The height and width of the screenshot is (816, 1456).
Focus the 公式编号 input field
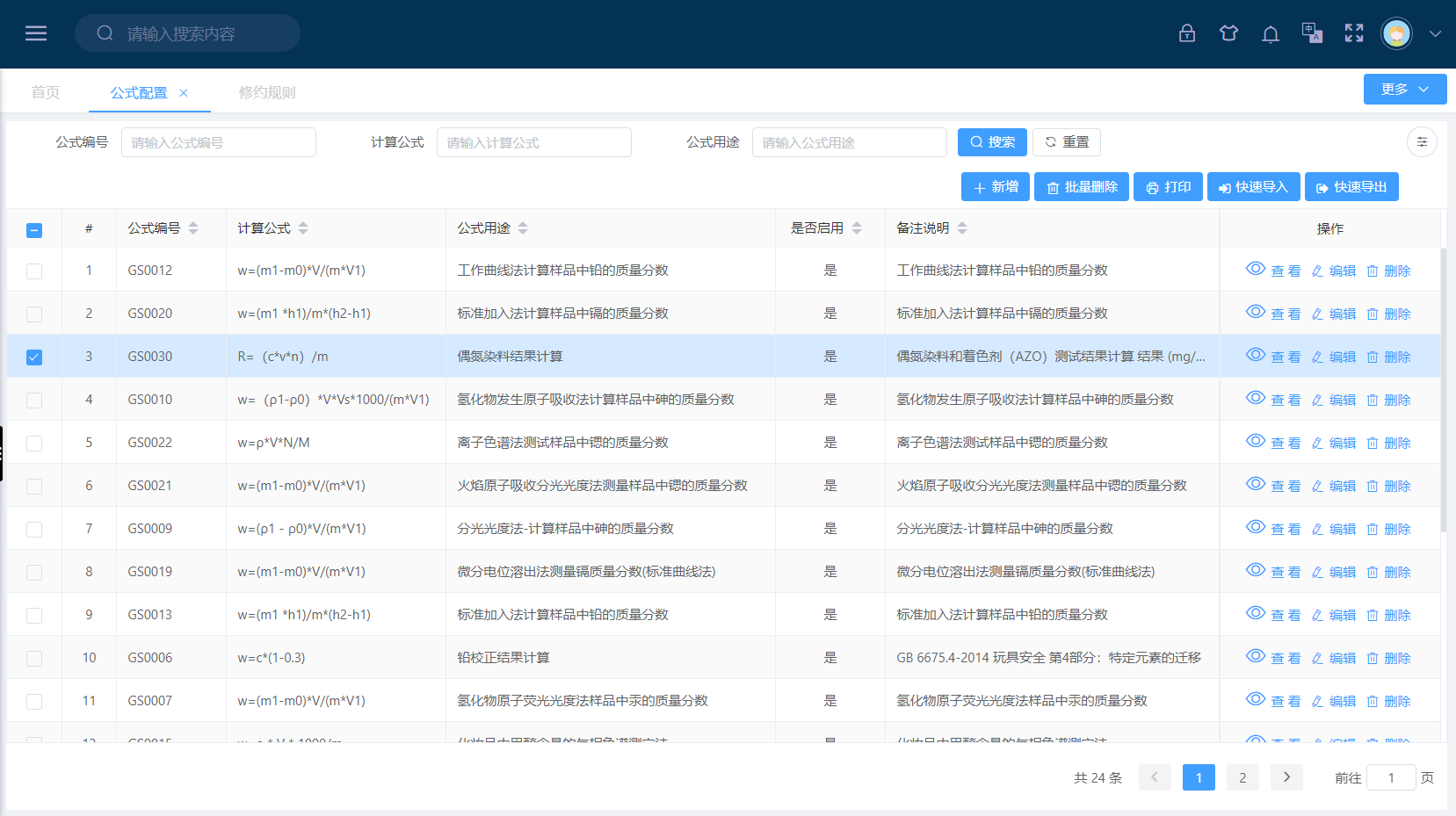point(219,142)
